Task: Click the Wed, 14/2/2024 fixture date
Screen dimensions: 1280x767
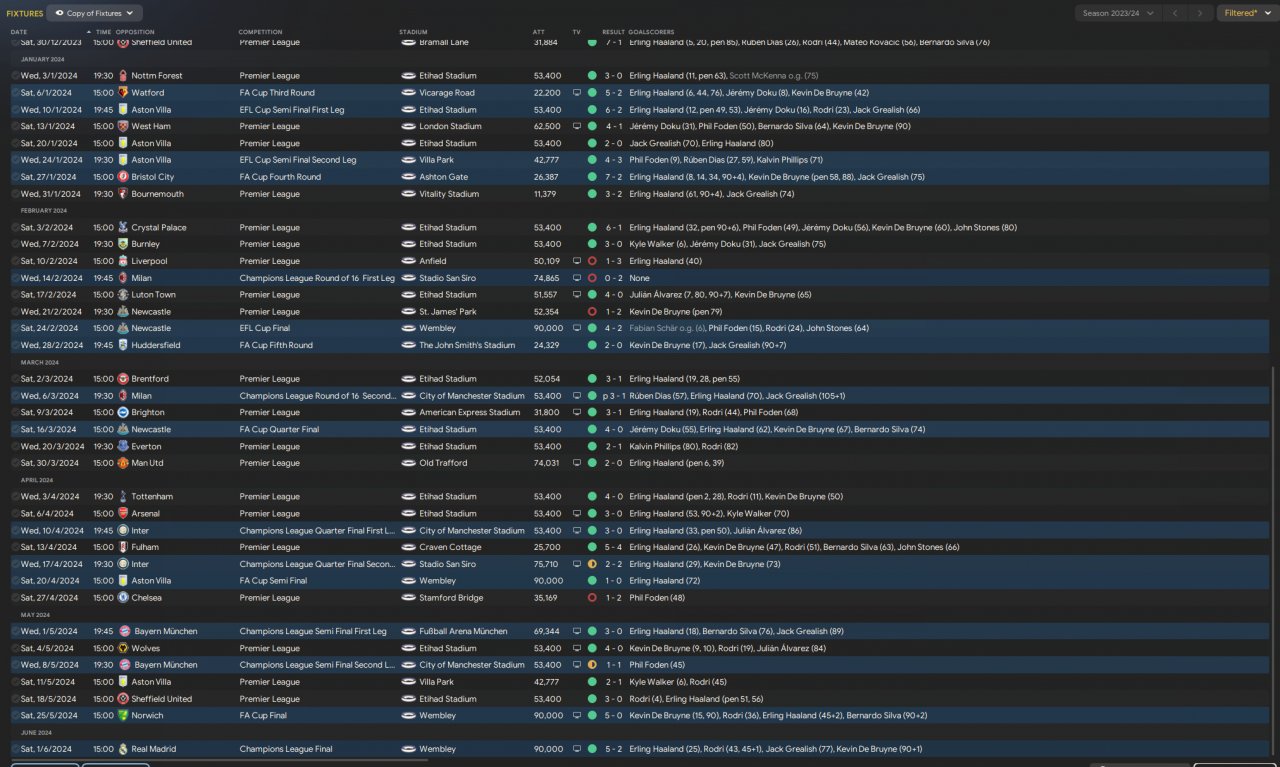Action: [52, 278]
